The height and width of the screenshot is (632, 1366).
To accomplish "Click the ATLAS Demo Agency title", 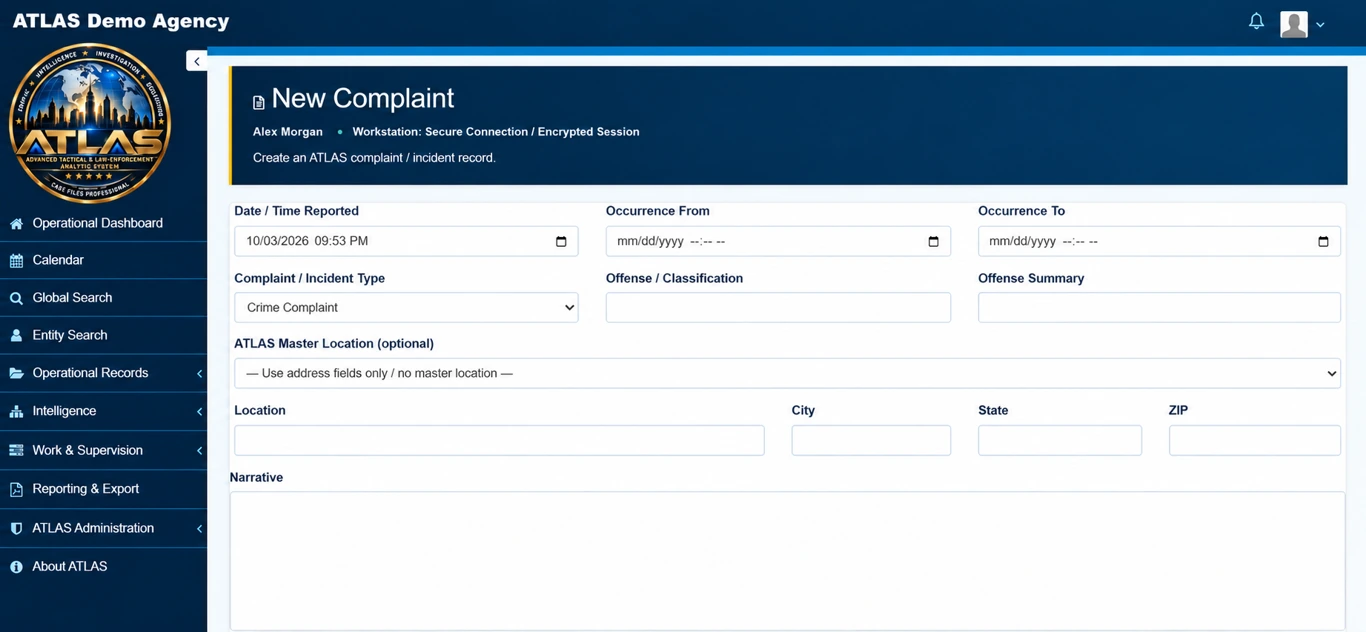I will [x=121, y=21].
